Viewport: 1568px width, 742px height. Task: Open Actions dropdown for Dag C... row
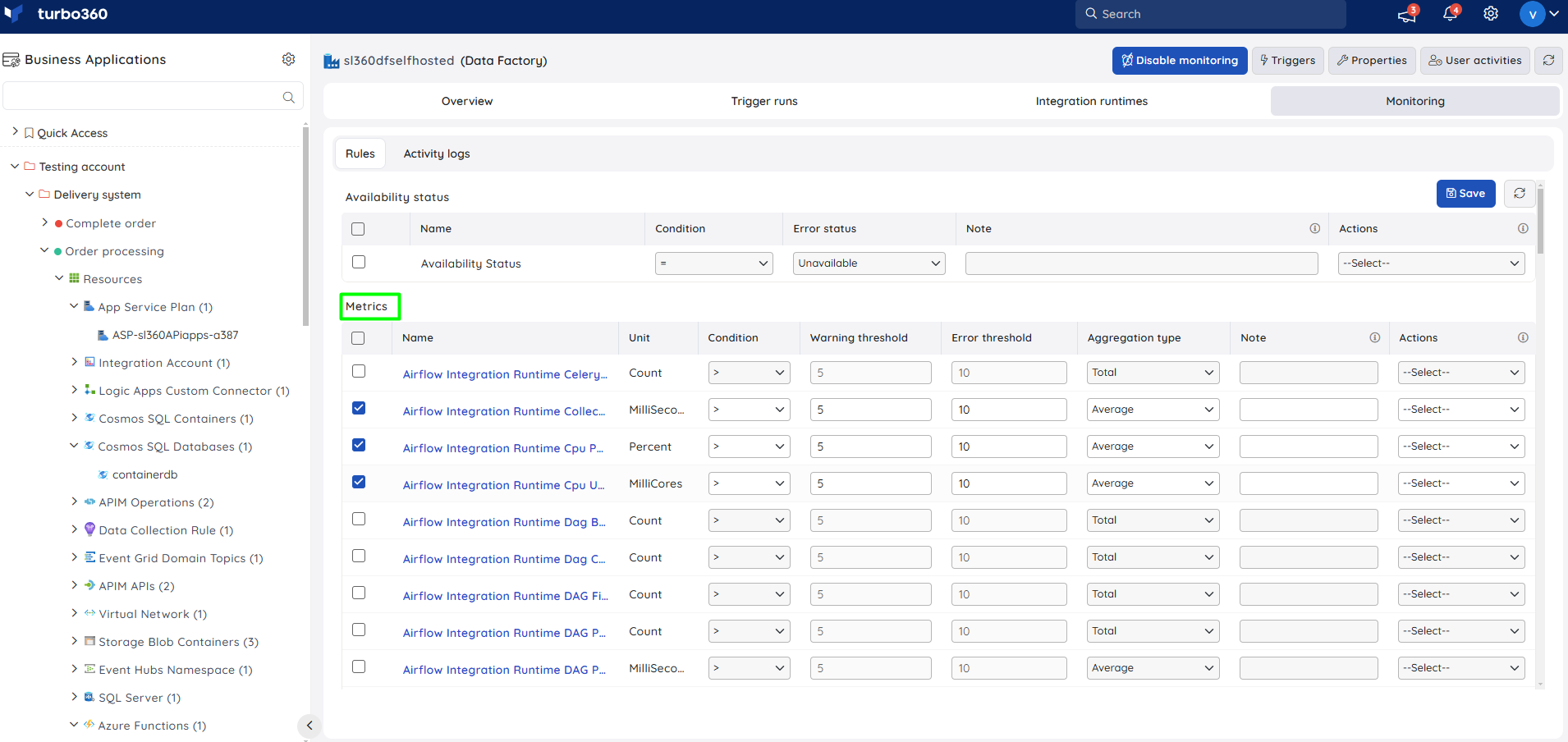click(x=1461, y=557)
